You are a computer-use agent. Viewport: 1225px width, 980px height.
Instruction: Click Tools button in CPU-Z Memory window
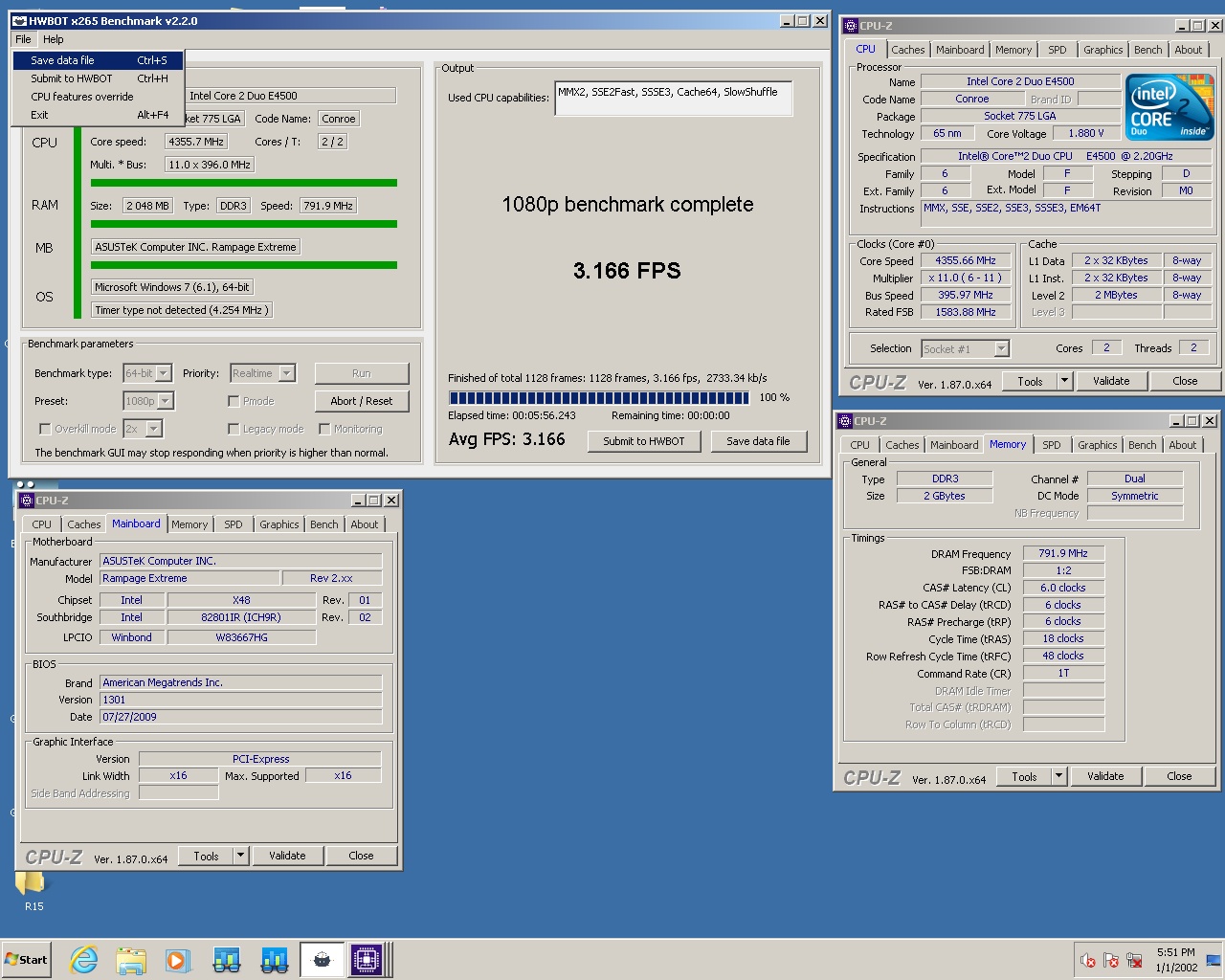(x=1024, y=776)
